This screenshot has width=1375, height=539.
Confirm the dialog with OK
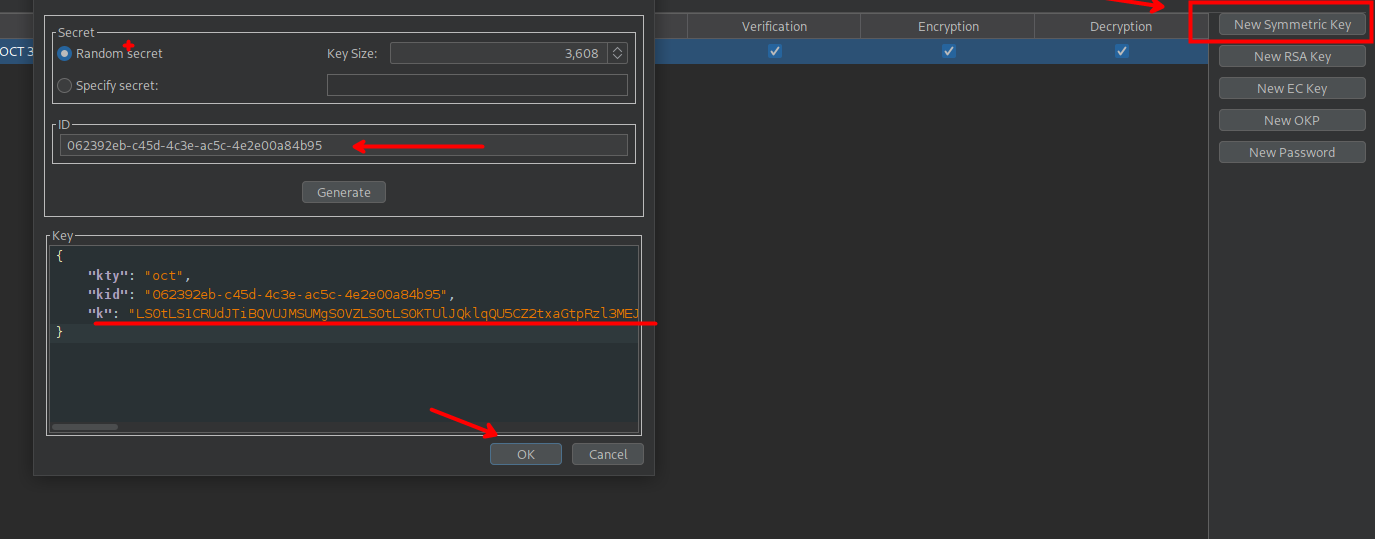[x=526, y=454]
